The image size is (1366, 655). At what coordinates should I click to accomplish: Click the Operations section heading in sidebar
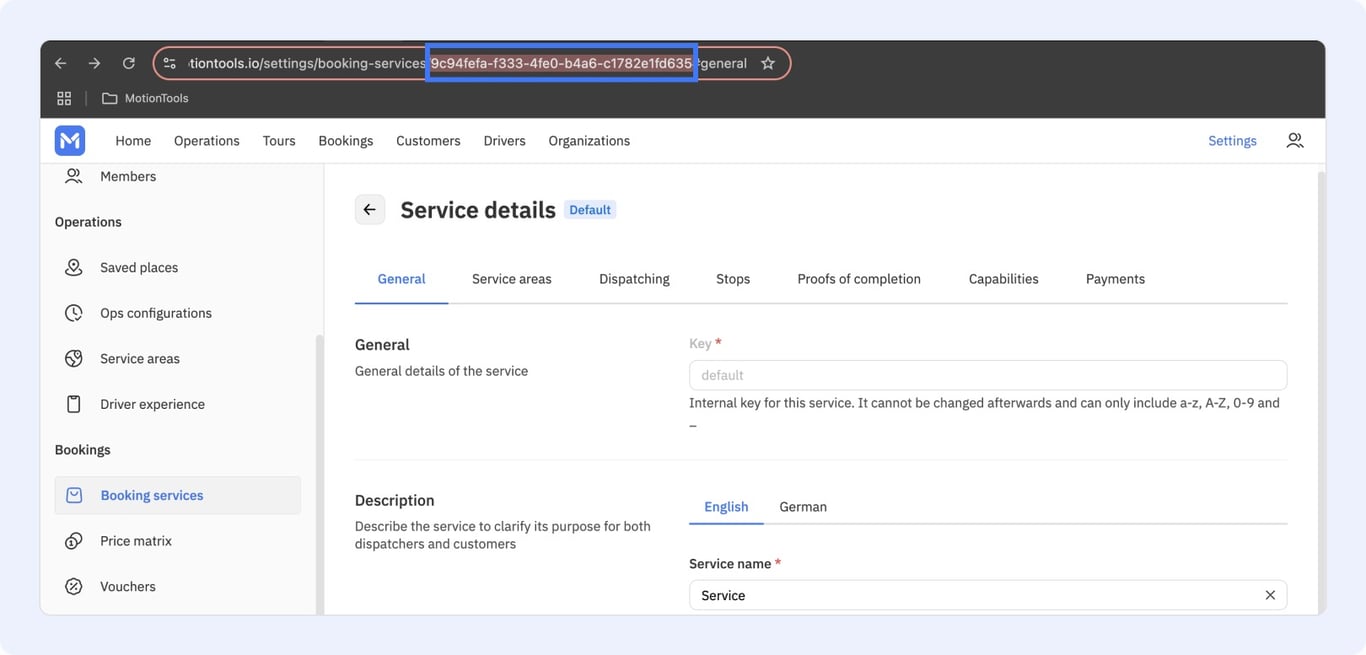tap(88, 222)
